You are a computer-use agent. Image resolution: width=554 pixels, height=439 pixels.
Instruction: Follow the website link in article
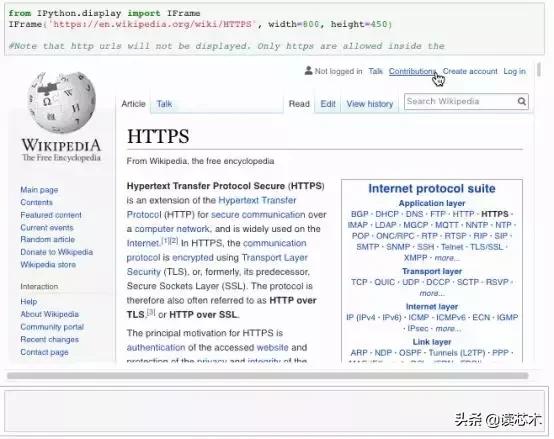coord(272,348)
